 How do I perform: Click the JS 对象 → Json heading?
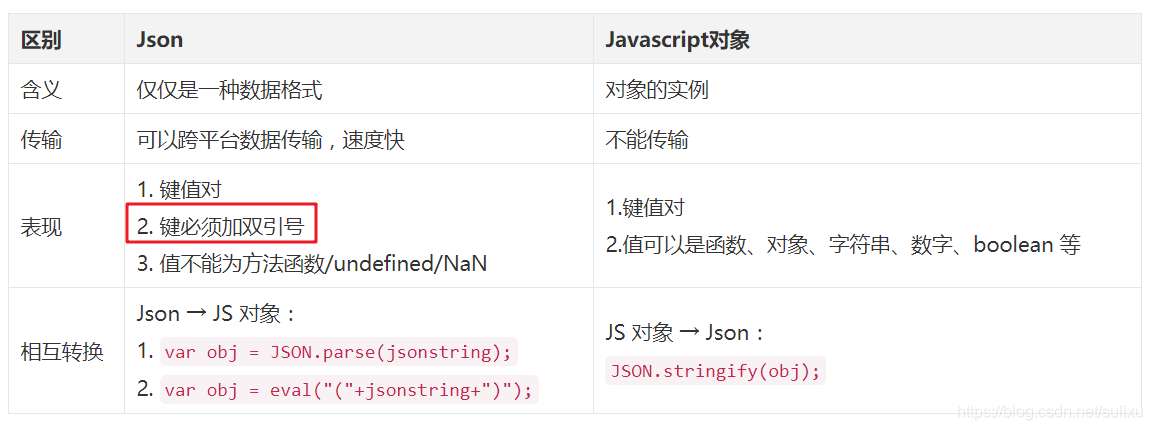point(685,333)
